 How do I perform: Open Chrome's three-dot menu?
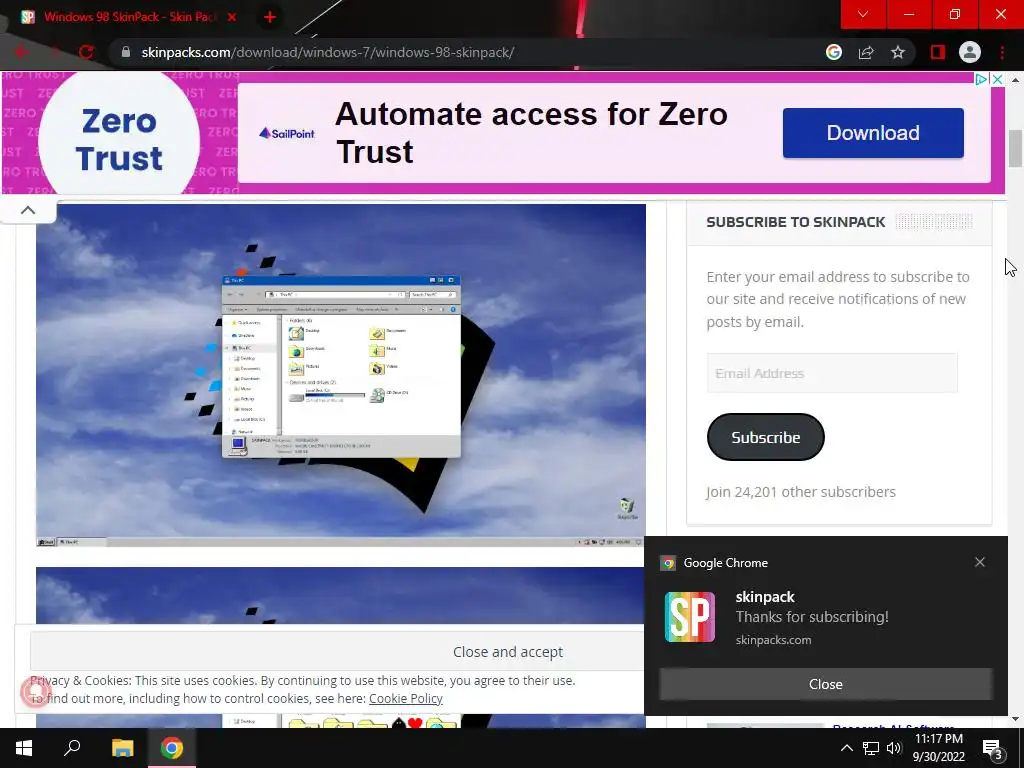pyautogui.click(x=1002, y=52)
